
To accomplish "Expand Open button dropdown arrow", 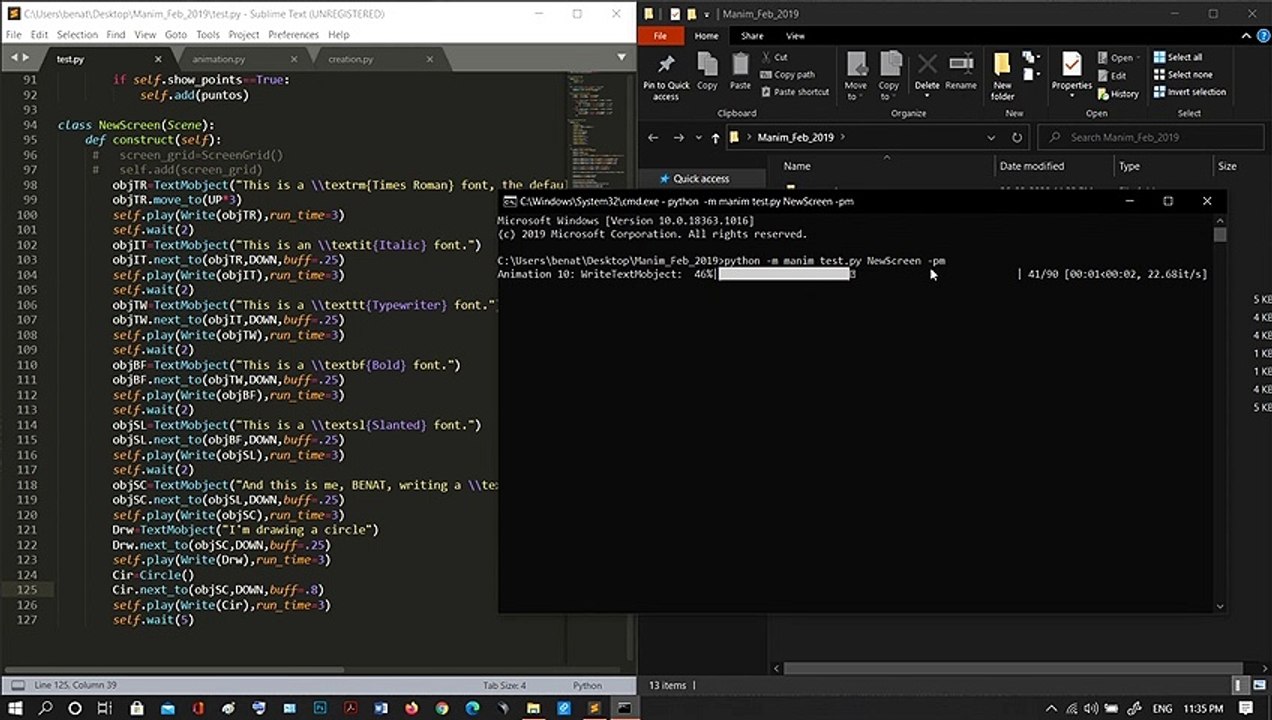I will (x=1139, y=58).
